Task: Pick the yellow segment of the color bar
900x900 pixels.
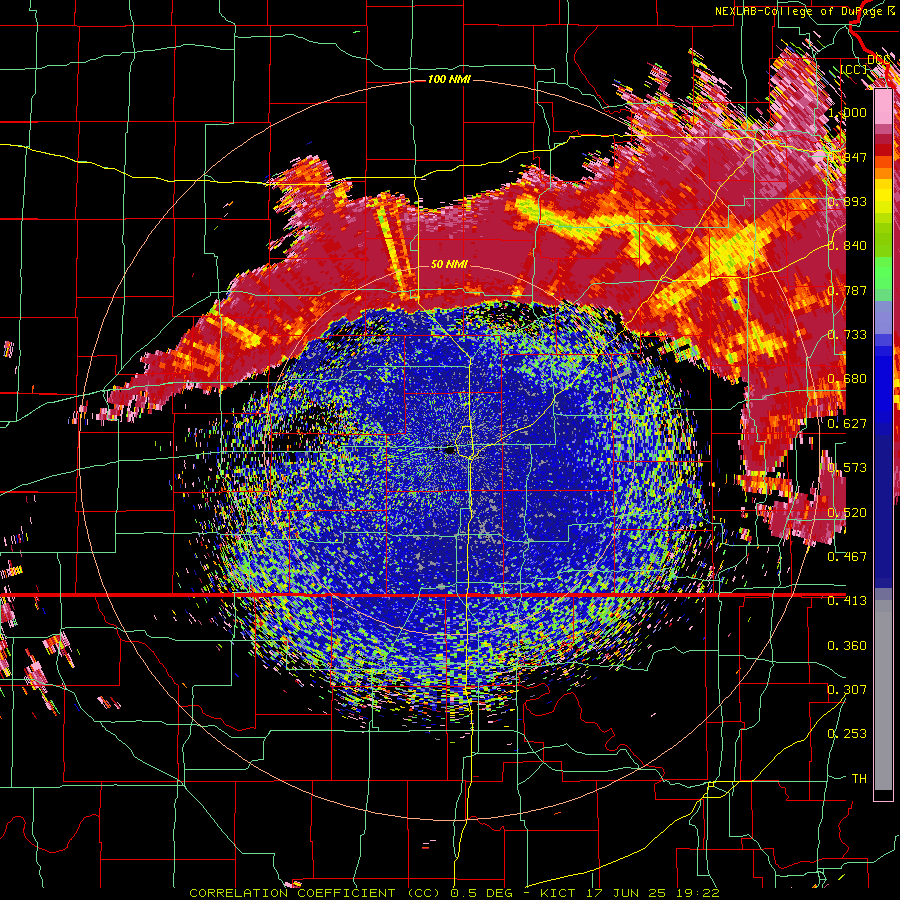Action: pos(883,195)
